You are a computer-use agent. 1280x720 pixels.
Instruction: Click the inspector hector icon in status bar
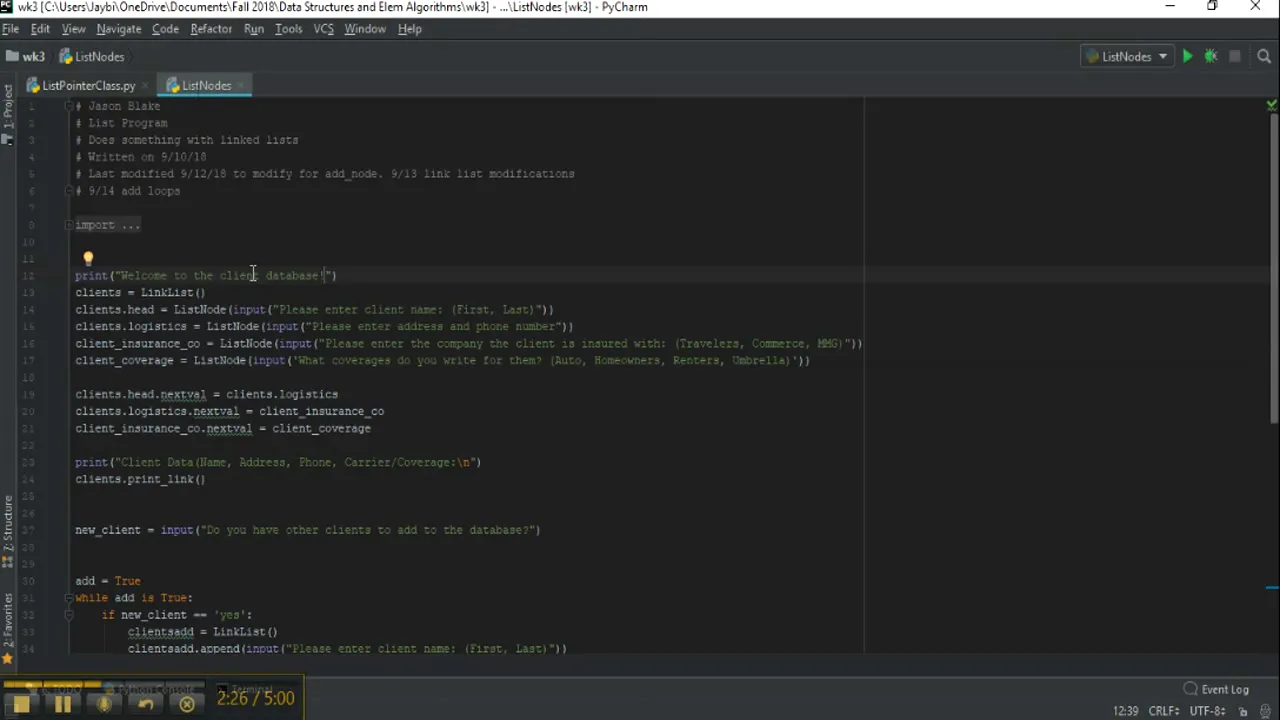(x=1264, y=711)
